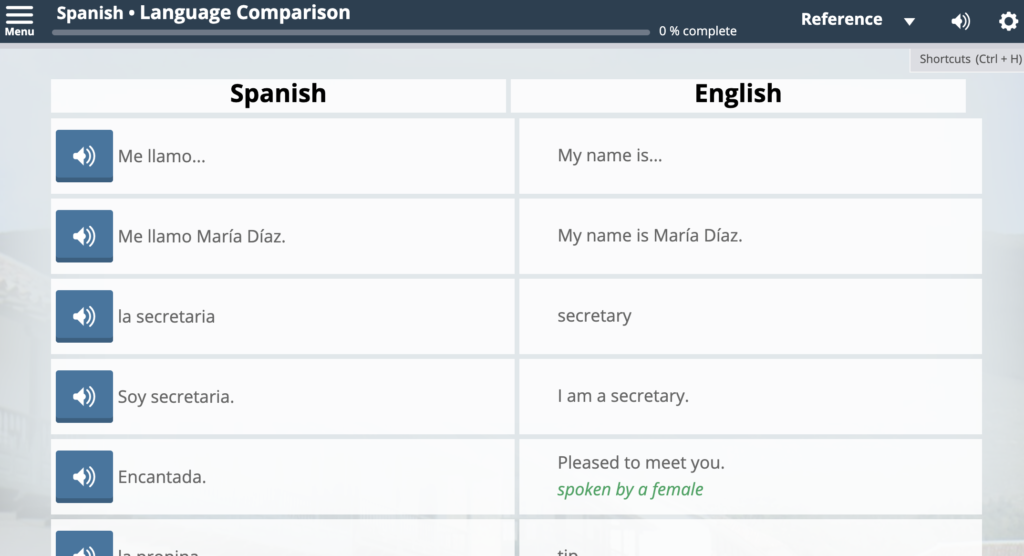
Task: Open the Reference menu label
Action: coord(841,19)
